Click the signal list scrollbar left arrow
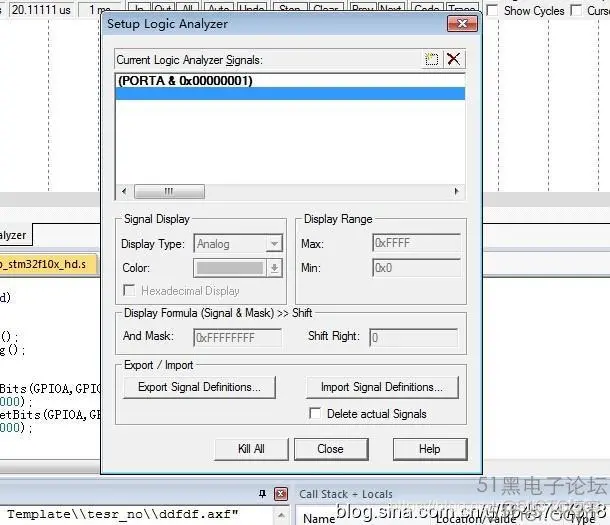 point(124,191)
